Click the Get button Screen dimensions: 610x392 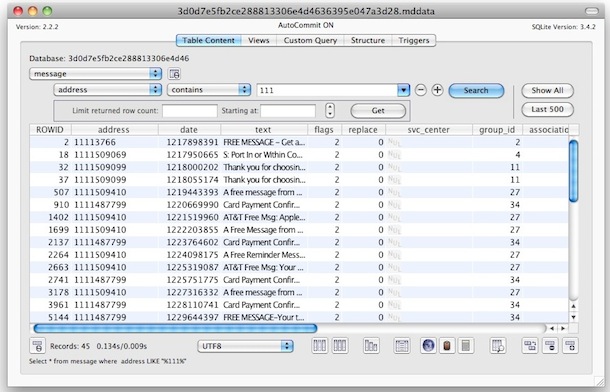378,110
